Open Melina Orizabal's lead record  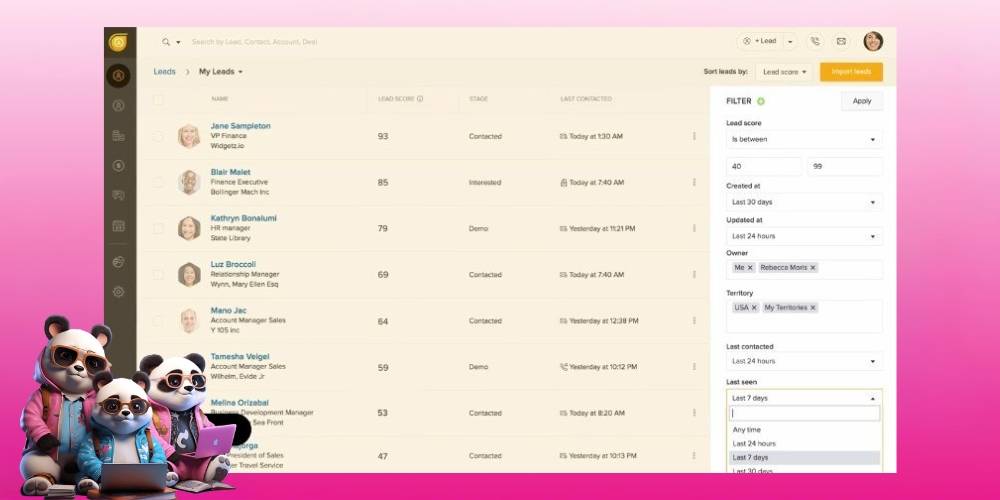click(x=240, y=403)
